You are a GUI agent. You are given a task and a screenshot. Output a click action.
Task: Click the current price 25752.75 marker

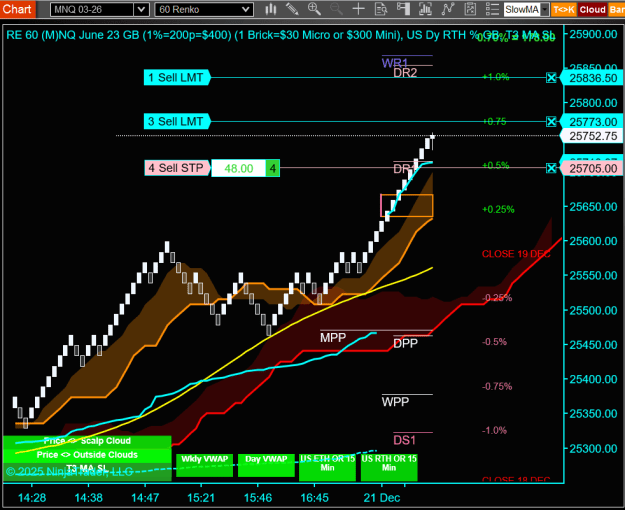pyautogui.click(x=593, y=136)
